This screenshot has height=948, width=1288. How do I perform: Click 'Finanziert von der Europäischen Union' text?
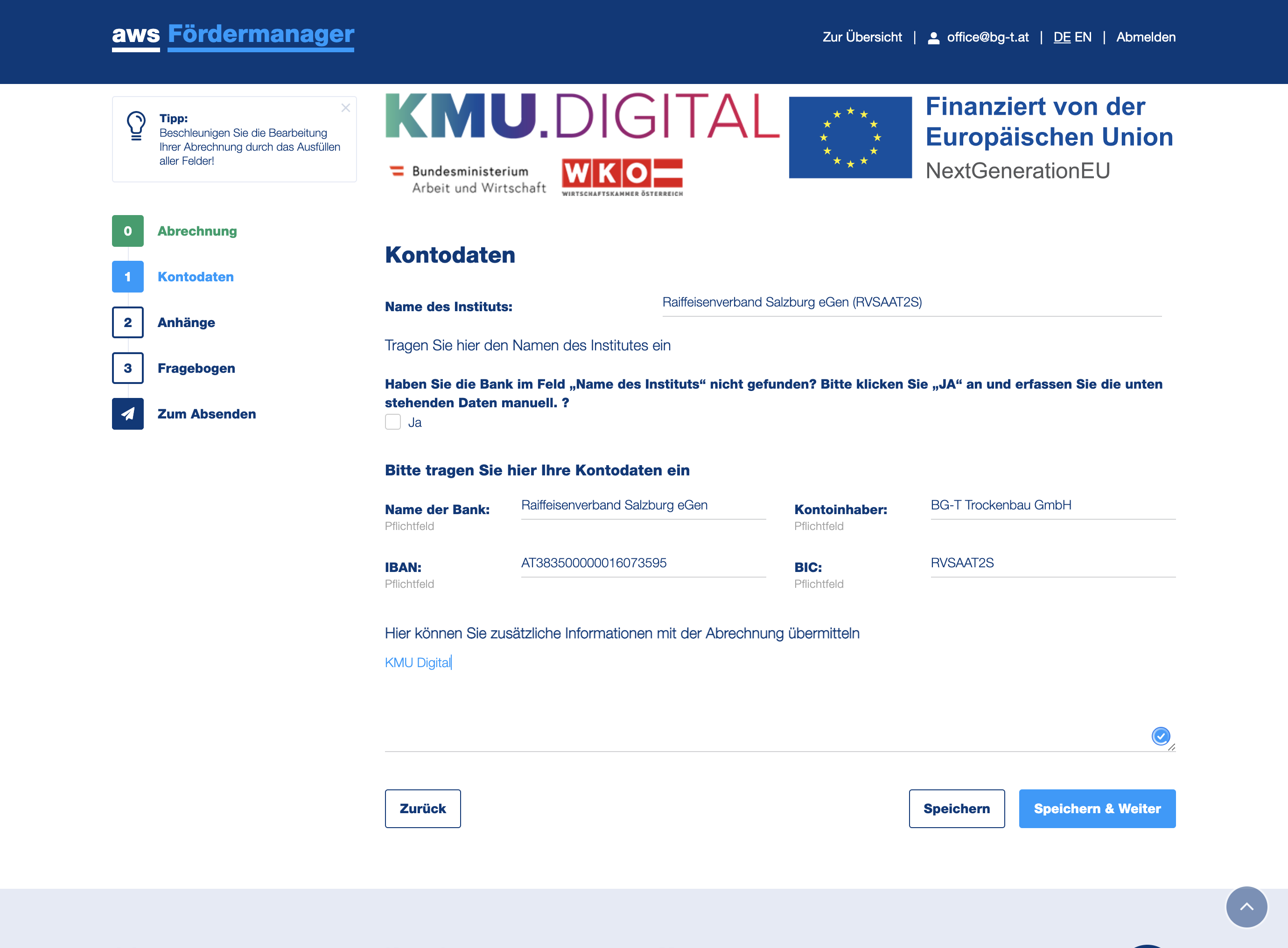point(1049,122)
